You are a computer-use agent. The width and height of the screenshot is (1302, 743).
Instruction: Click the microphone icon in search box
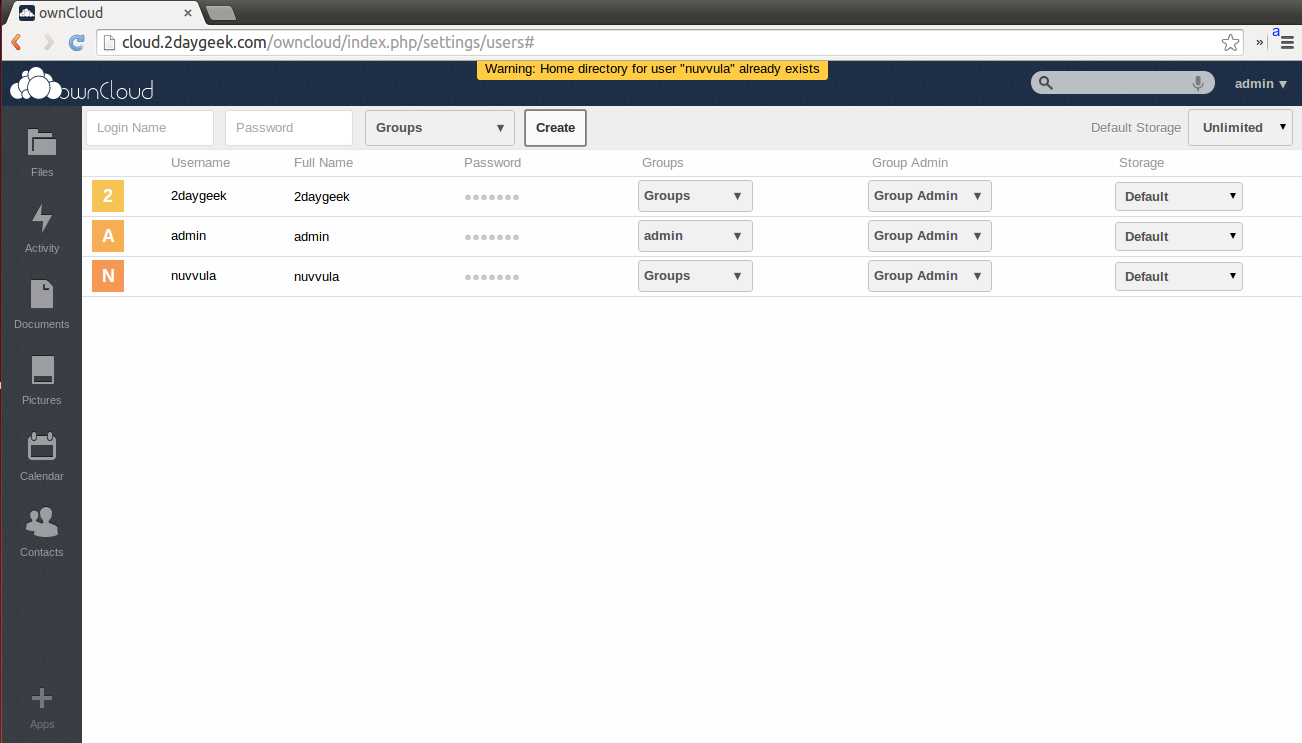pyautogui.click(x=1197, y=83)
